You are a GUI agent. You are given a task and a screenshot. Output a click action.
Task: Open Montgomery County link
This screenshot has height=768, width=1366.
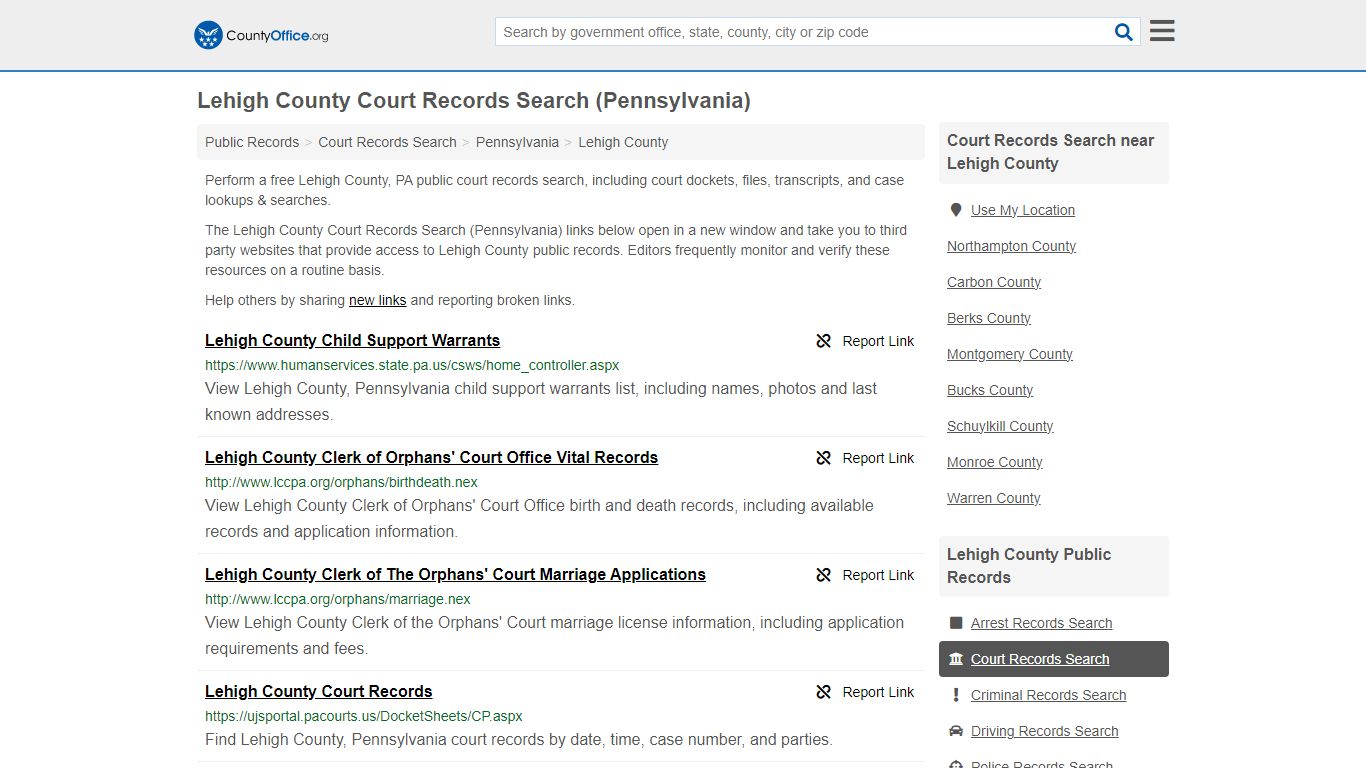1009,354
